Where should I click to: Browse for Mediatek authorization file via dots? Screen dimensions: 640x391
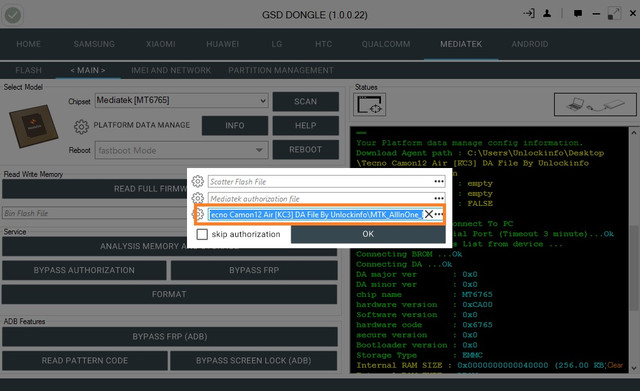pyautogui.click(x=439, y=198)
